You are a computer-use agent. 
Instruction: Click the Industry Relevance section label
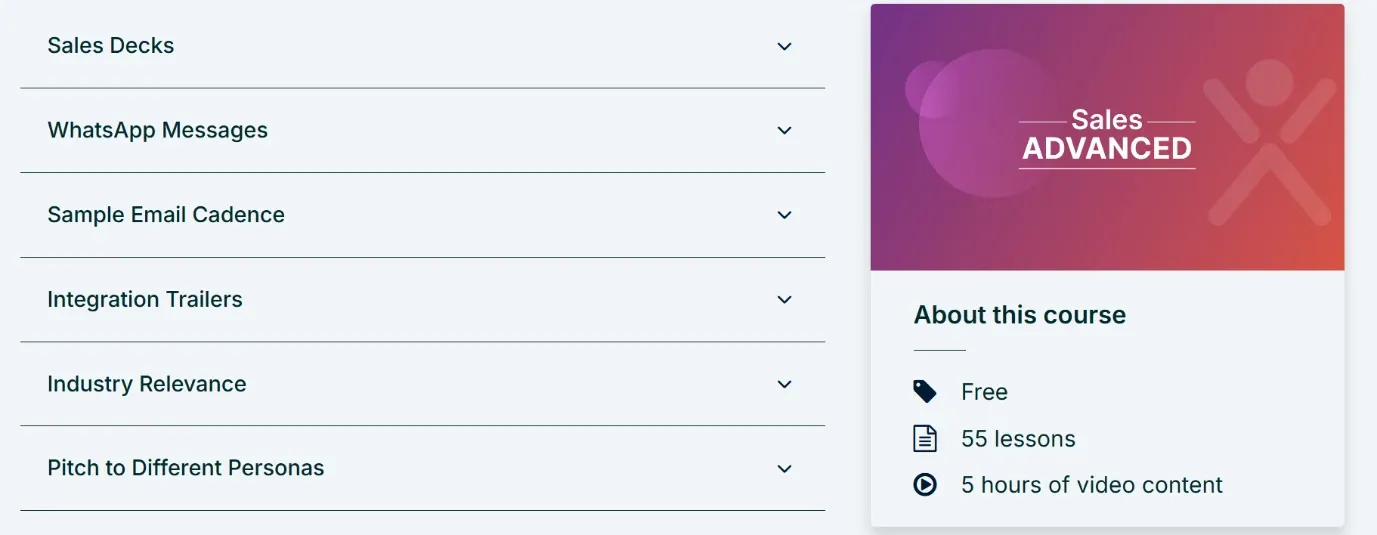pyautogui.click(x=147, y=384)
